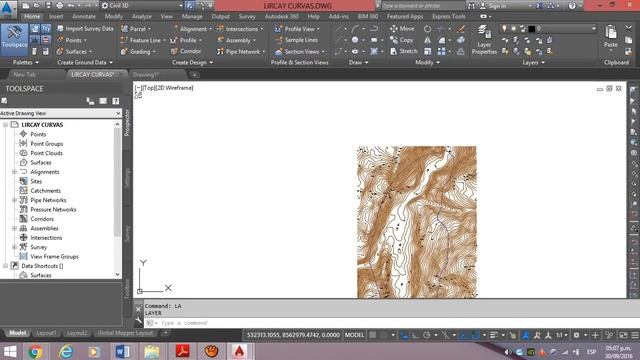Expand the Create Ground Data panel
Image resolution: width=640 pixels, height=360 pixels.
click(x=84, y=62)
